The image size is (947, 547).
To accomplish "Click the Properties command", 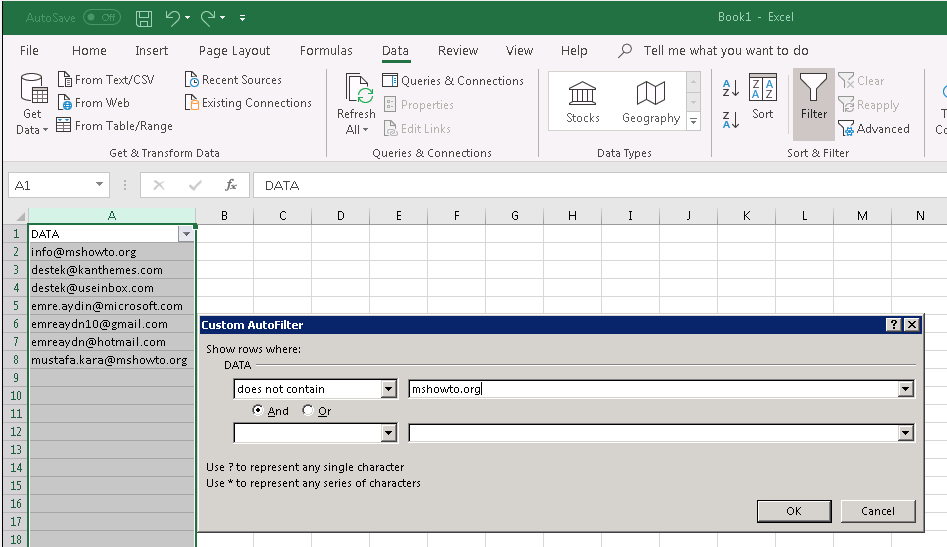I will point(418,104).
